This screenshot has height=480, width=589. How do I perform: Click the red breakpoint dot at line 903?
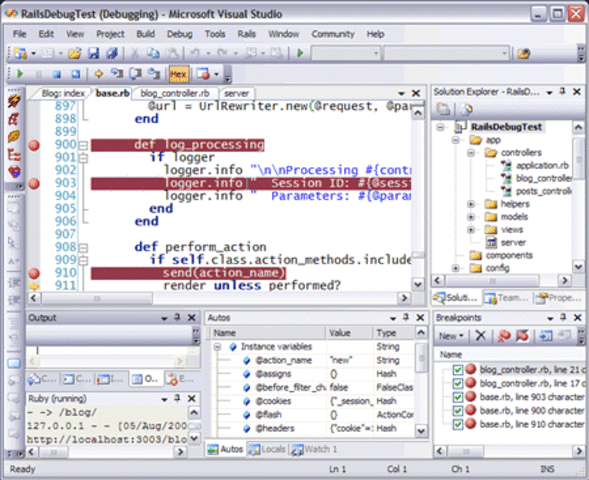[34, 184]
